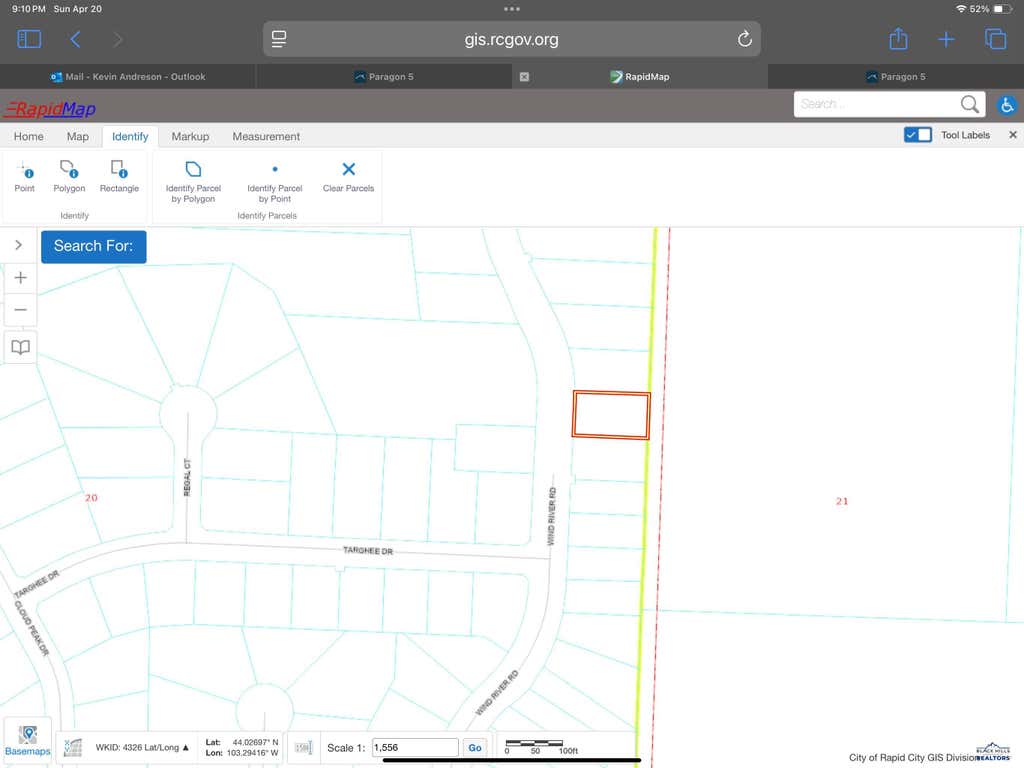The image size is (1024, 768).
Task: Open the Basemaps picker
Action: pyautogui.click(x=27, y=741)
